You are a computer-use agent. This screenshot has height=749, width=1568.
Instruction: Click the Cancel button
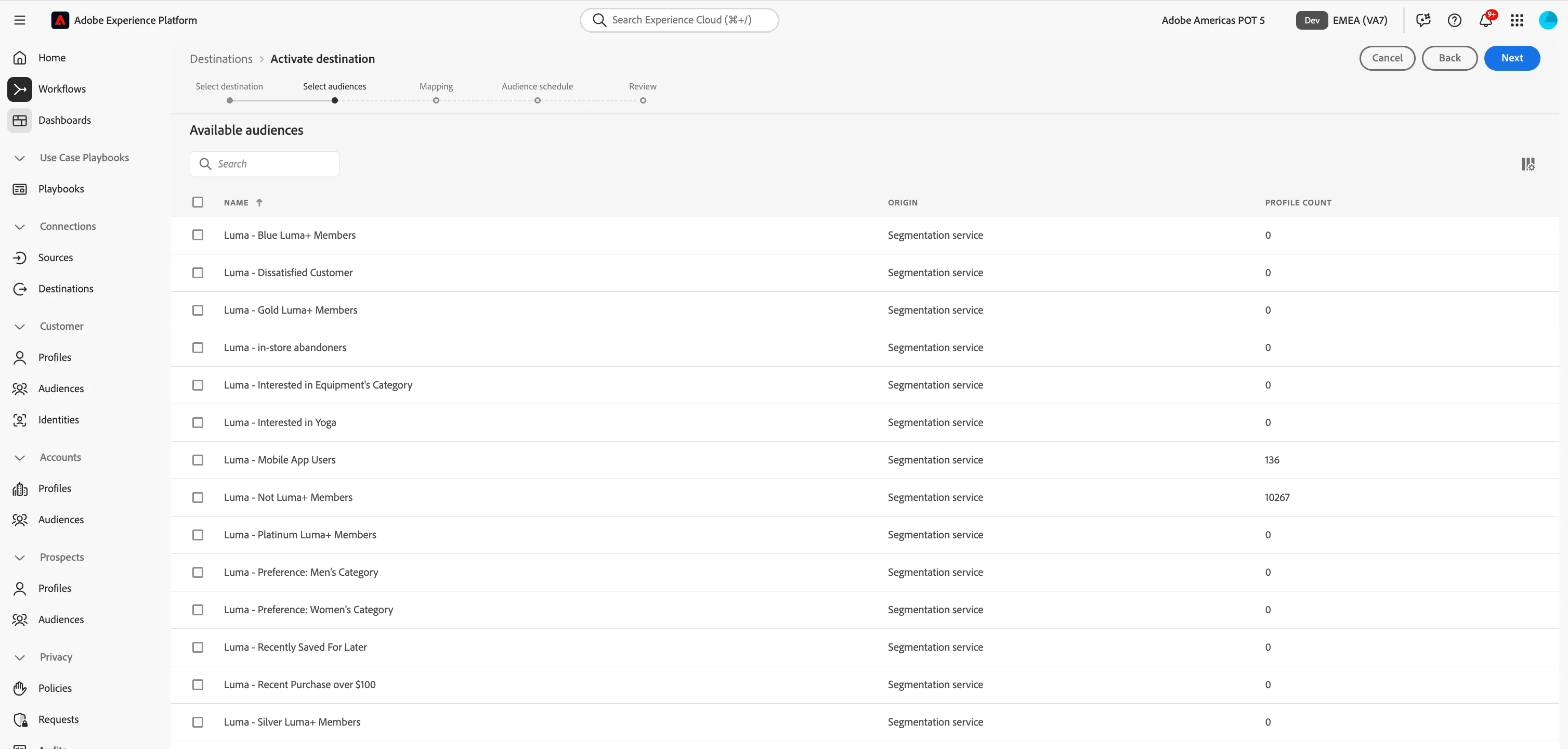tap(1387, 58)
